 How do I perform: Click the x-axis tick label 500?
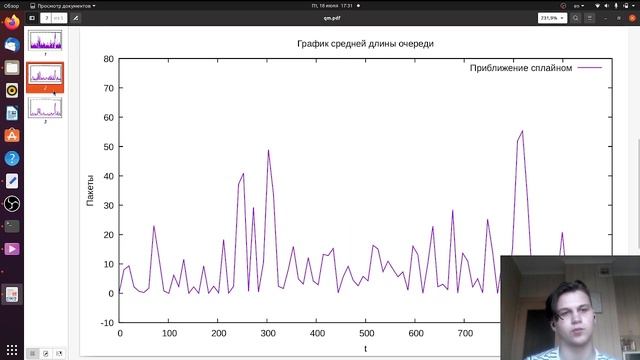(367, 333)
